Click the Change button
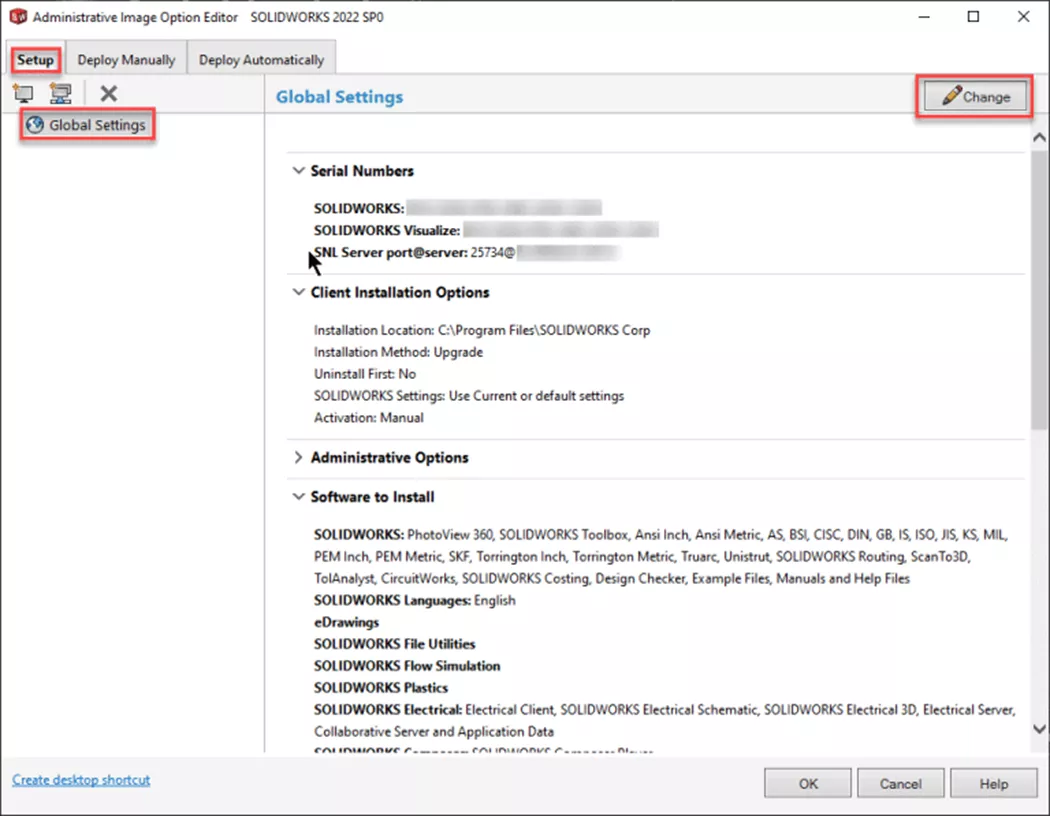The height and width of the screenshot is (816, 1050). [x=975, y=96]
